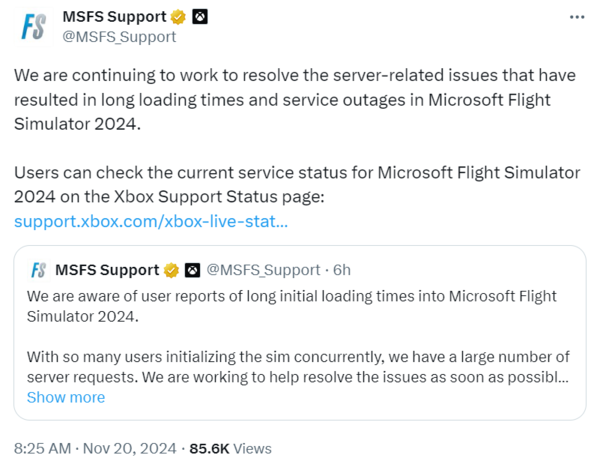600x467 pixels.
Task: Click the 85.6K Views count
Action: (229, 448)
